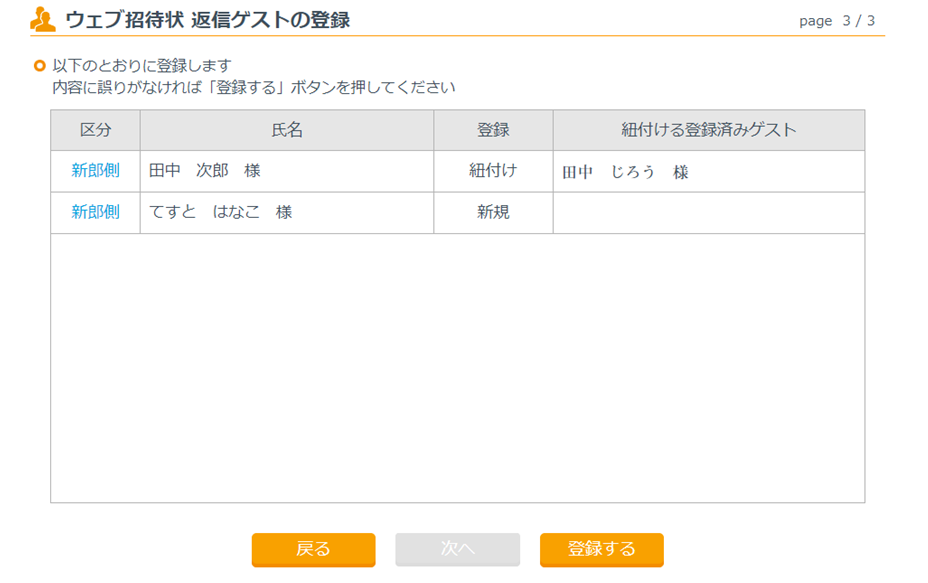This screenshot has height=583, width=928.
Task: Select the 紐付ける登録済みゲスト column header
Action: (x=708, y=130)
